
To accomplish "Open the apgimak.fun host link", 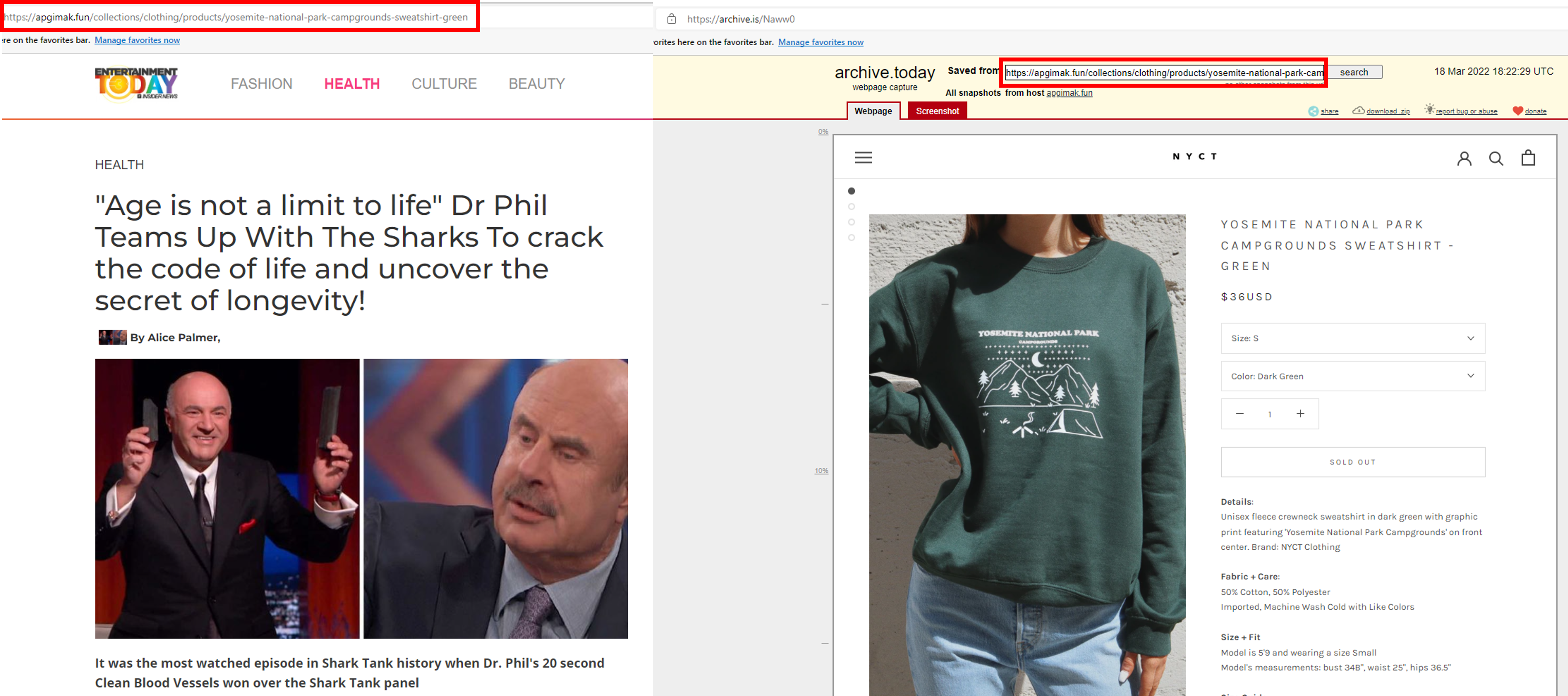I will (x=1069, y=92).
